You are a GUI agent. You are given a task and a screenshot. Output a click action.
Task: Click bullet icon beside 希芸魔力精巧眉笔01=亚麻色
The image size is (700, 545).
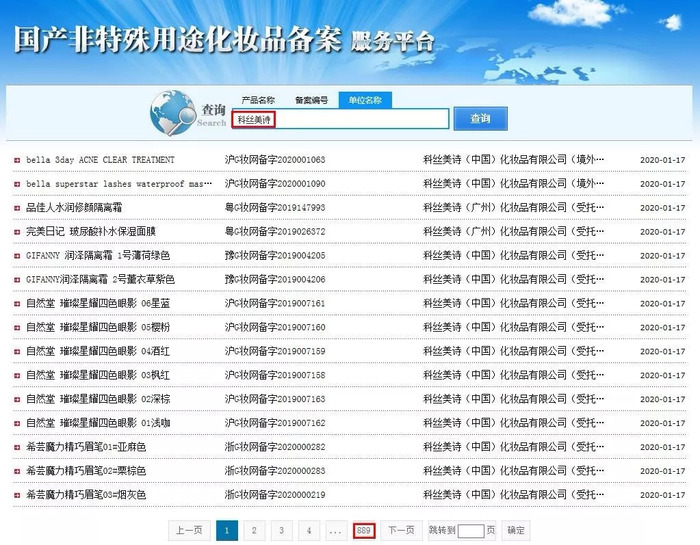point(17,447)
